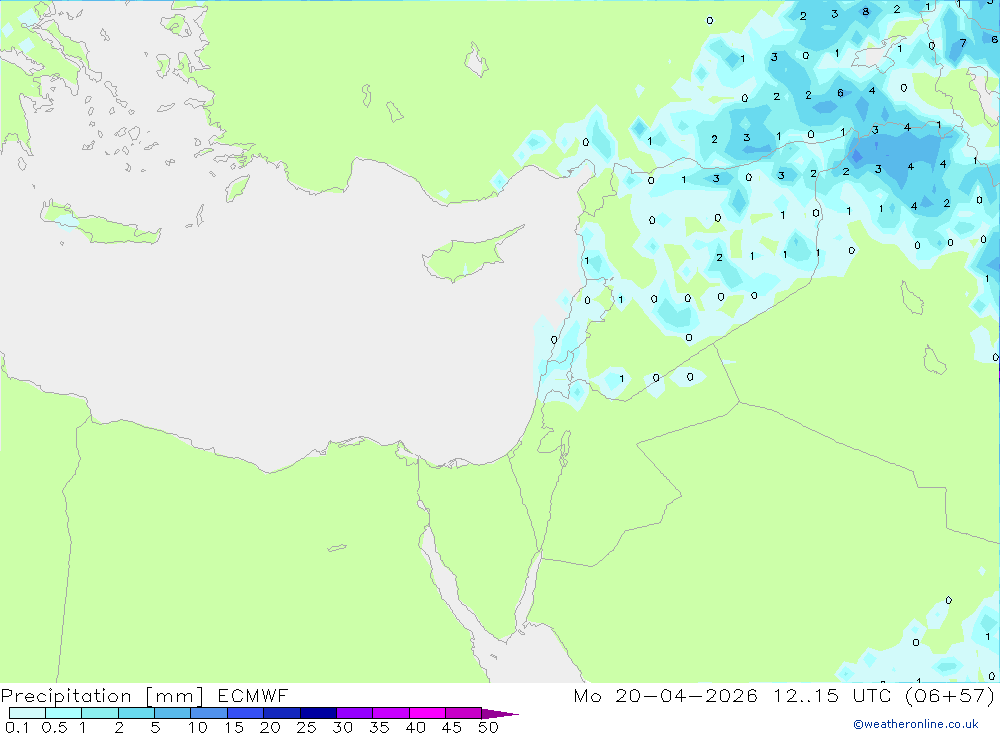Select the 'ECMWF' model label
This screenshot has width=1000, height=733.
coord(253,695)
